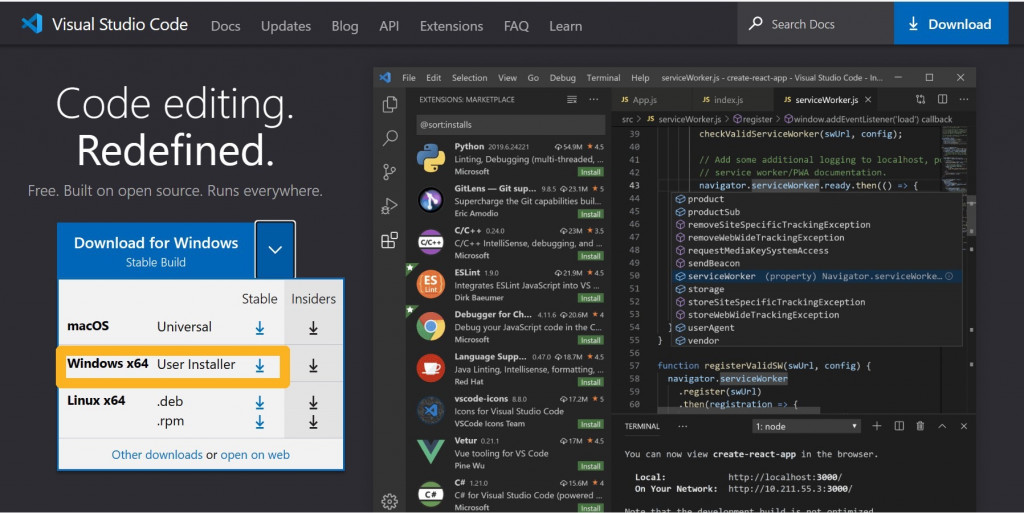Click the split editor icon in editor toolbar
1024x513 pixels.
coord(942,99)
